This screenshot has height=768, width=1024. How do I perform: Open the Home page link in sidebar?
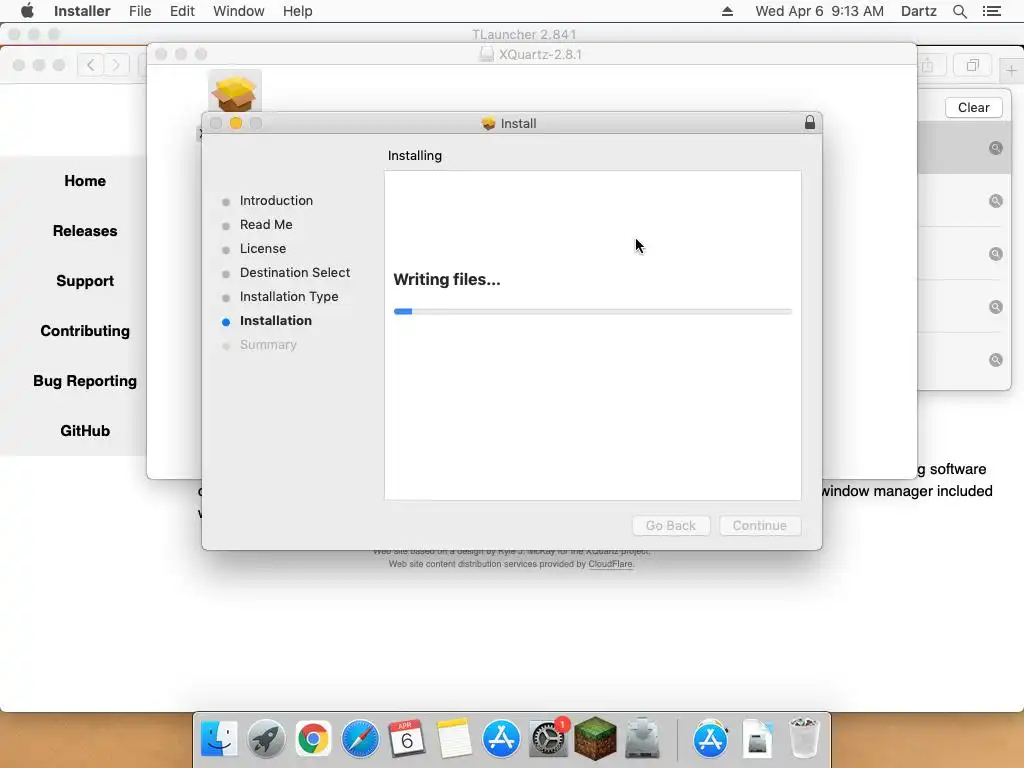[85, 181]
